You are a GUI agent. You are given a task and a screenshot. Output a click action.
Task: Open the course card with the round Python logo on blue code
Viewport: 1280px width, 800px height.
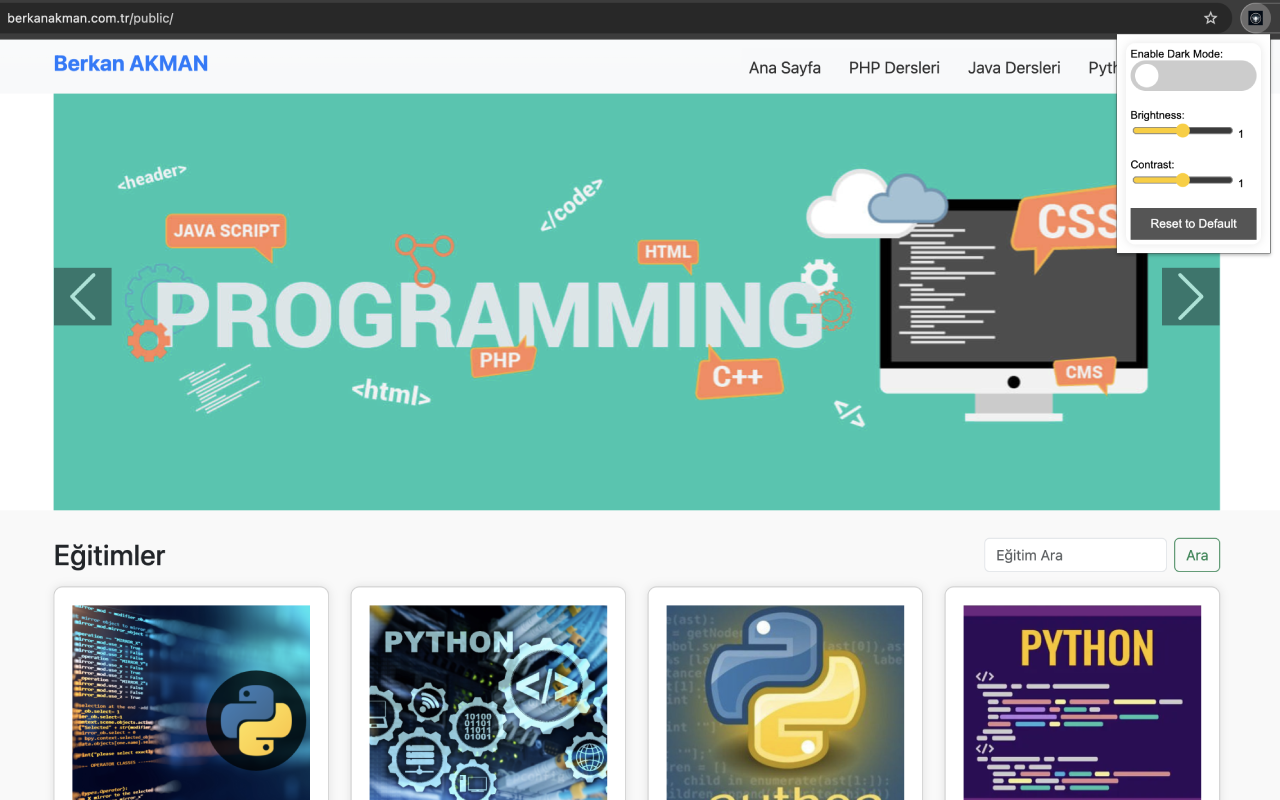191,702
